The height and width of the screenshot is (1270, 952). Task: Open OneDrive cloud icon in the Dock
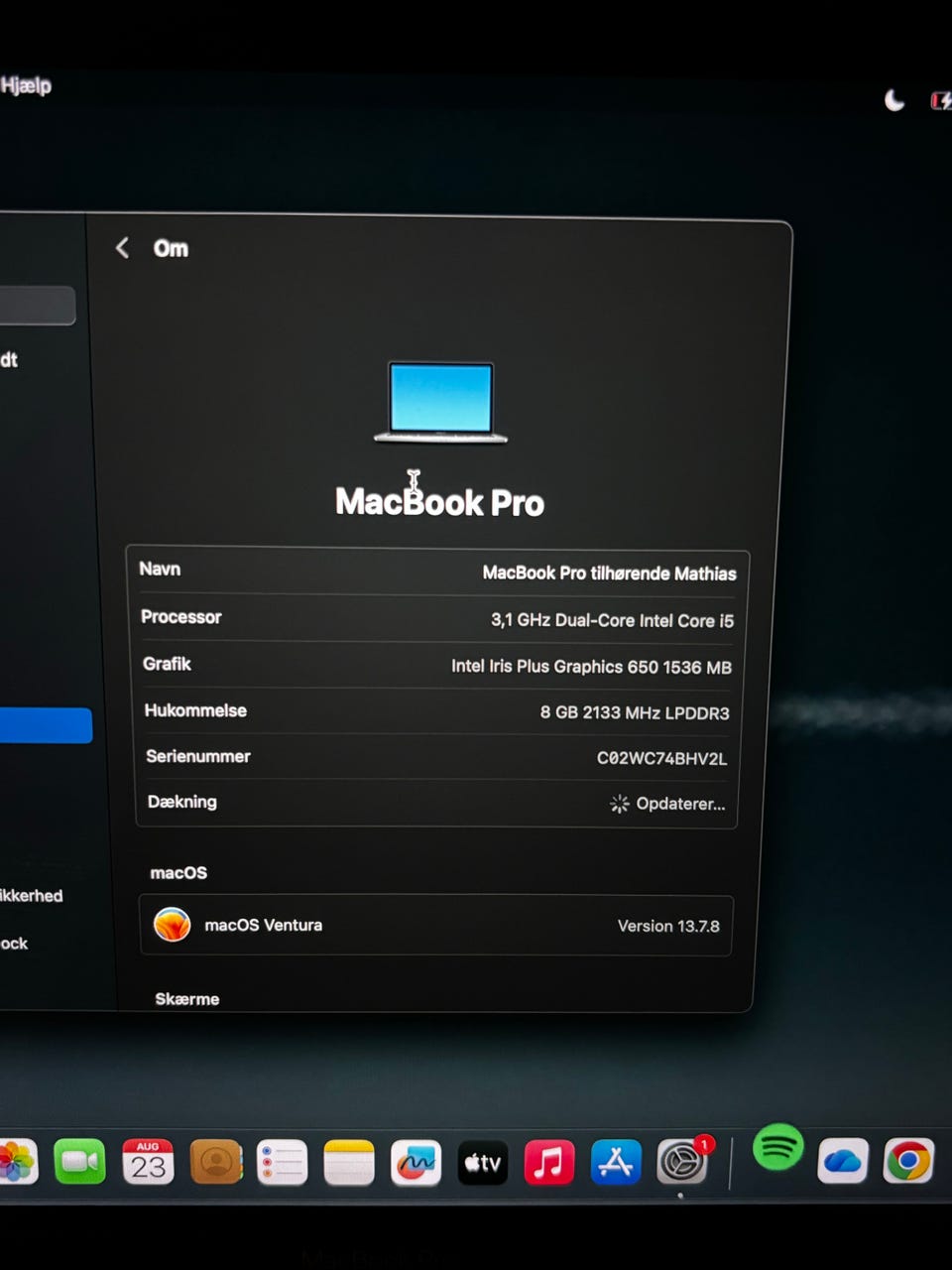click(843, 1161)
